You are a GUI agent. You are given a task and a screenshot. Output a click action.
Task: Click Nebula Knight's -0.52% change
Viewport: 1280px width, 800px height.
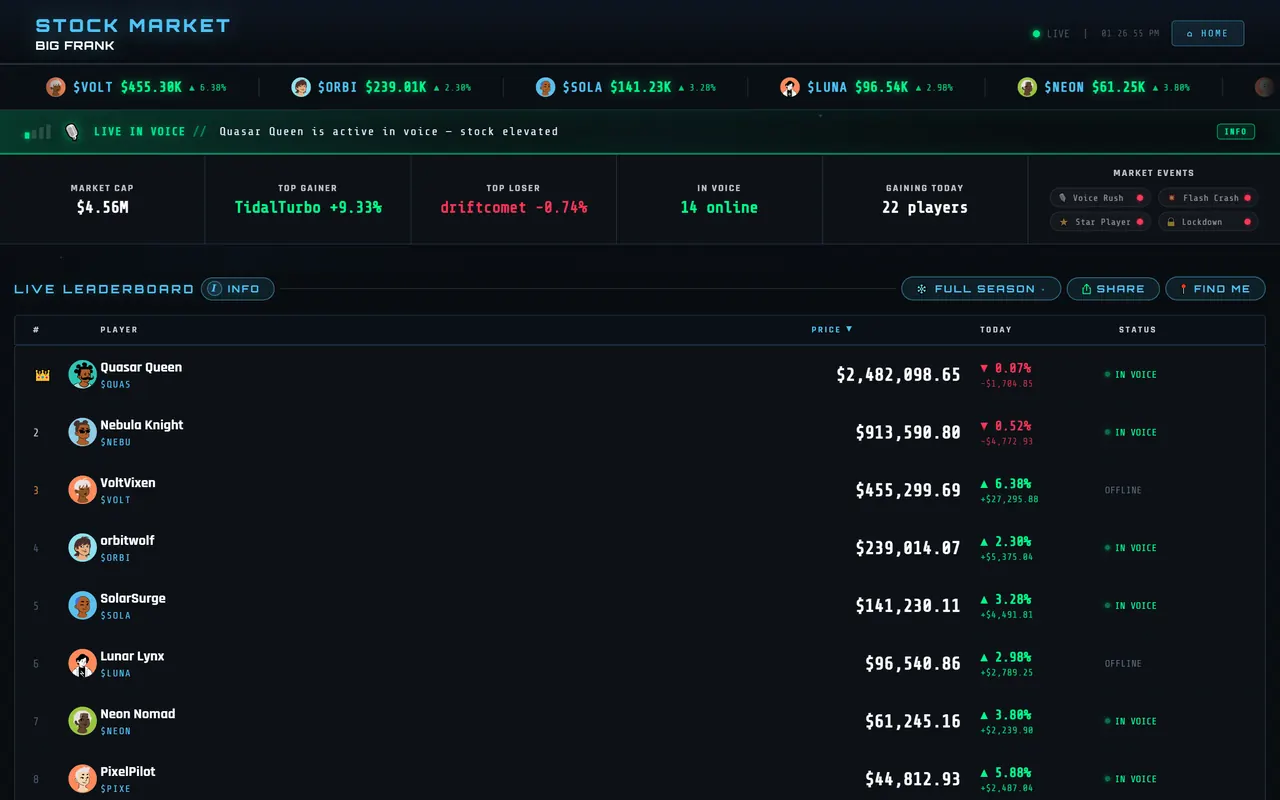pyautogui.click(x=1006, y=426)
